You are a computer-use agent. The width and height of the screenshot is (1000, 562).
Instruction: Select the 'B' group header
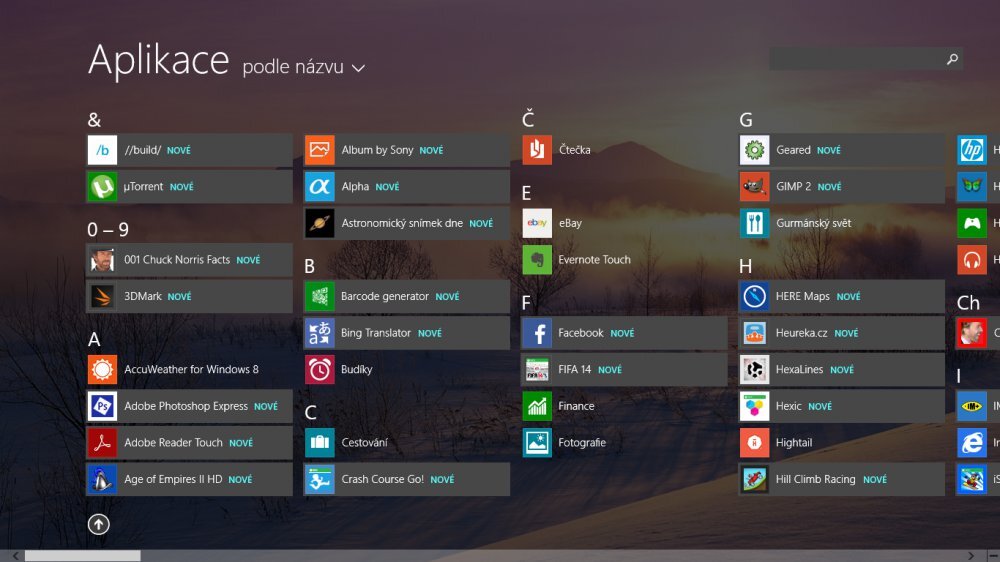(309, 266)
